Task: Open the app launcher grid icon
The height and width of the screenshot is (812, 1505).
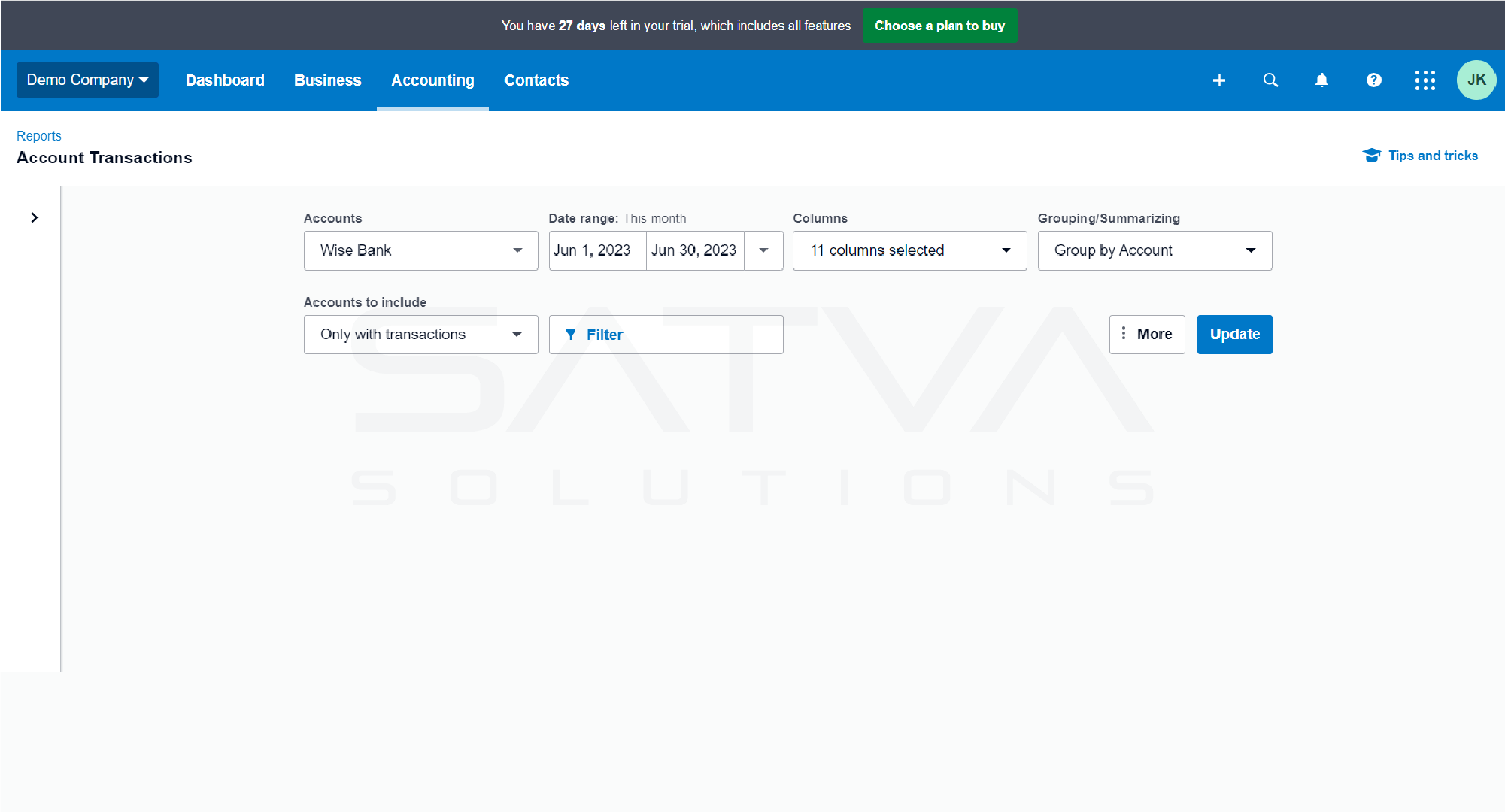Action: (1425, 80)
